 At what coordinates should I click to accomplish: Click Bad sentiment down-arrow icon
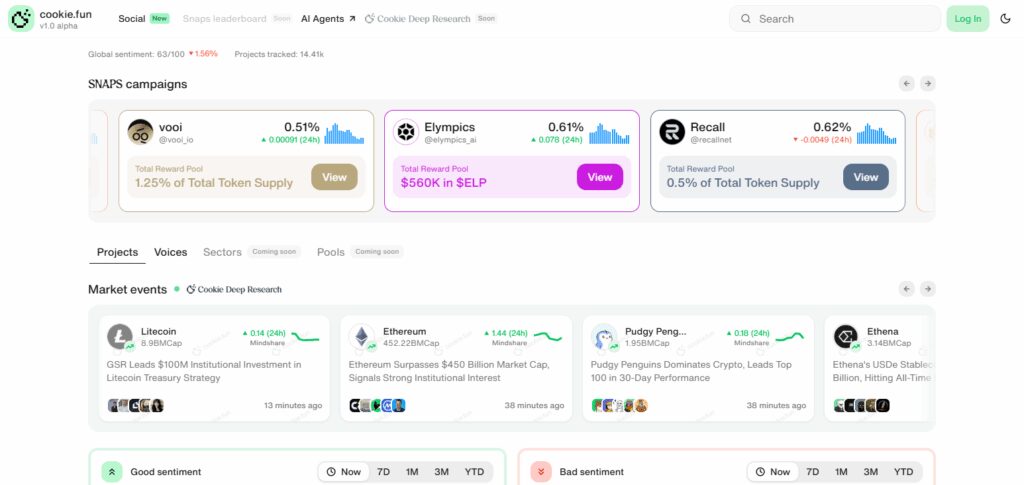541,472
